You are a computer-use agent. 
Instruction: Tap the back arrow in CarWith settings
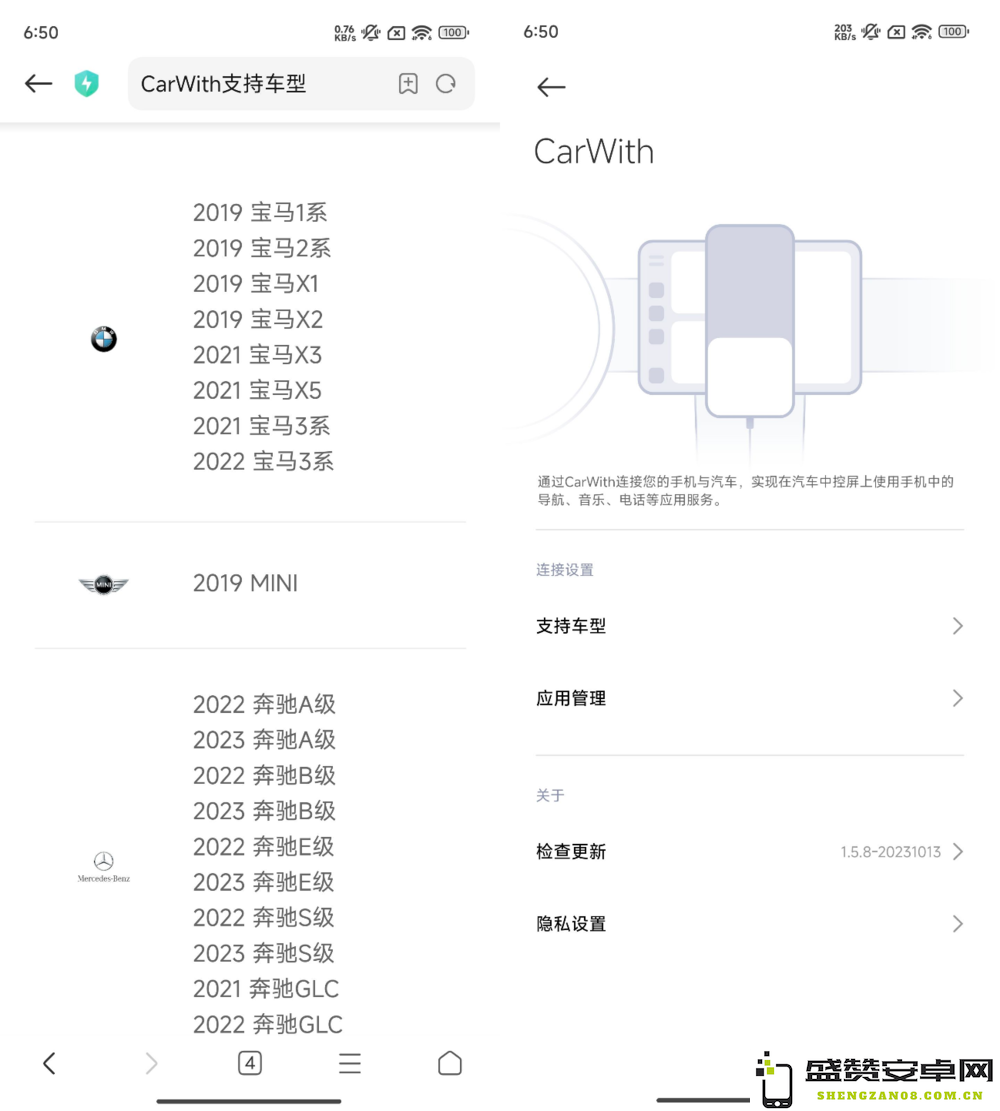pos(551,87)
